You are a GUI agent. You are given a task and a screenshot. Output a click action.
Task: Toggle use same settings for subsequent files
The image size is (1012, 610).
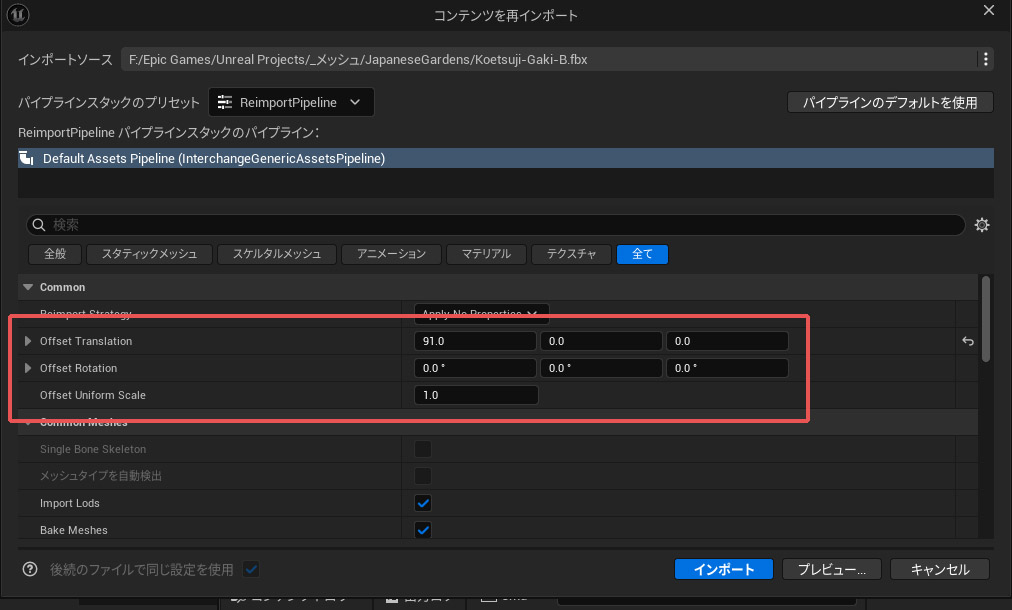pyautogui.click(x=251, y=569)
